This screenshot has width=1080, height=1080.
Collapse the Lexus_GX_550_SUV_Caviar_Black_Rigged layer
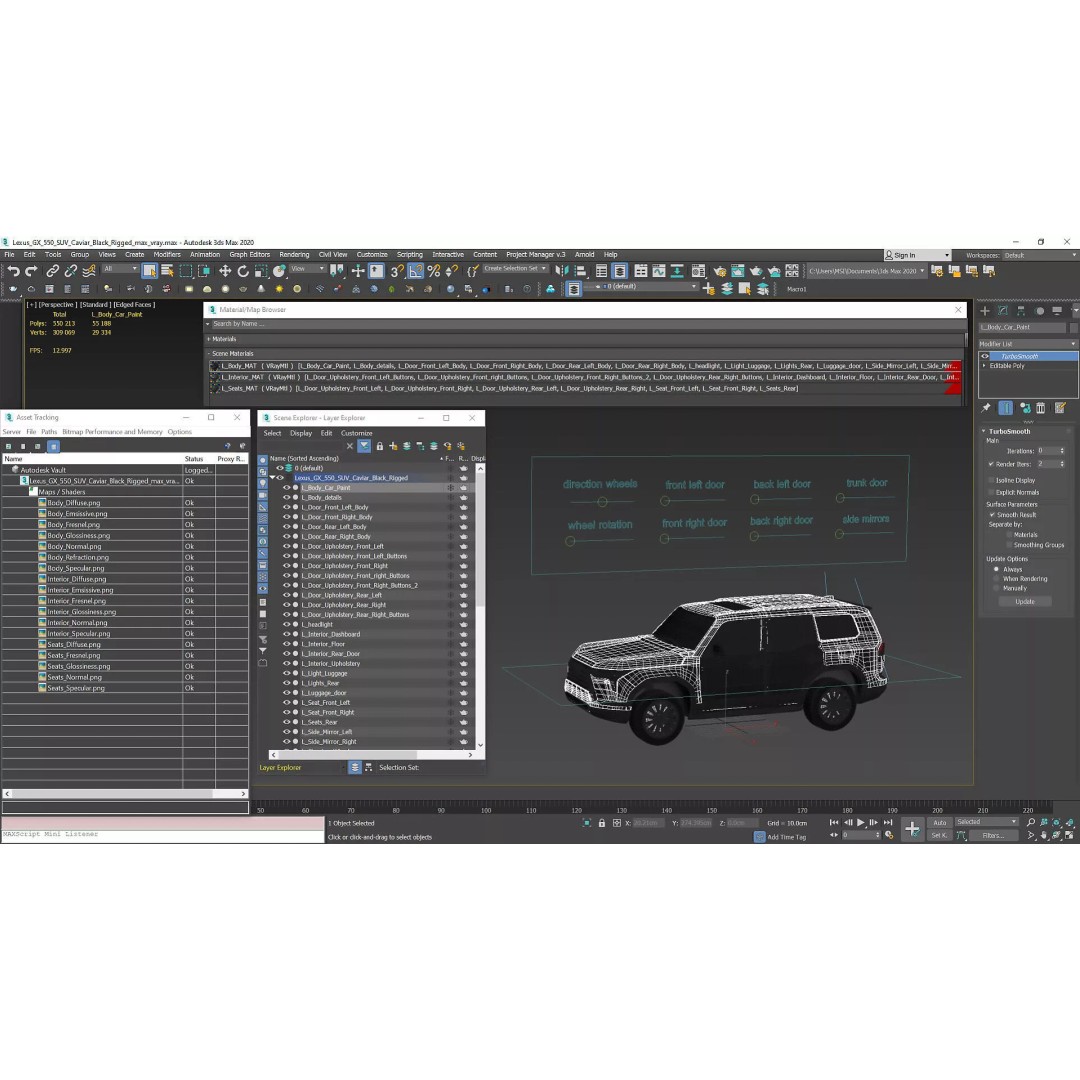273,478
